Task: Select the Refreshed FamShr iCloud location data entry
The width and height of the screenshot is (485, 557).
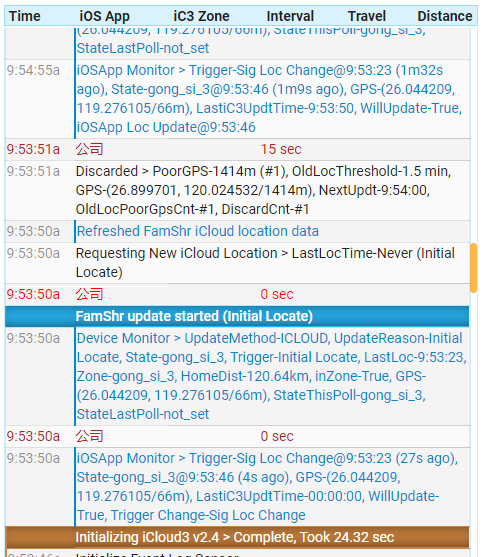Action: [198, 231]
